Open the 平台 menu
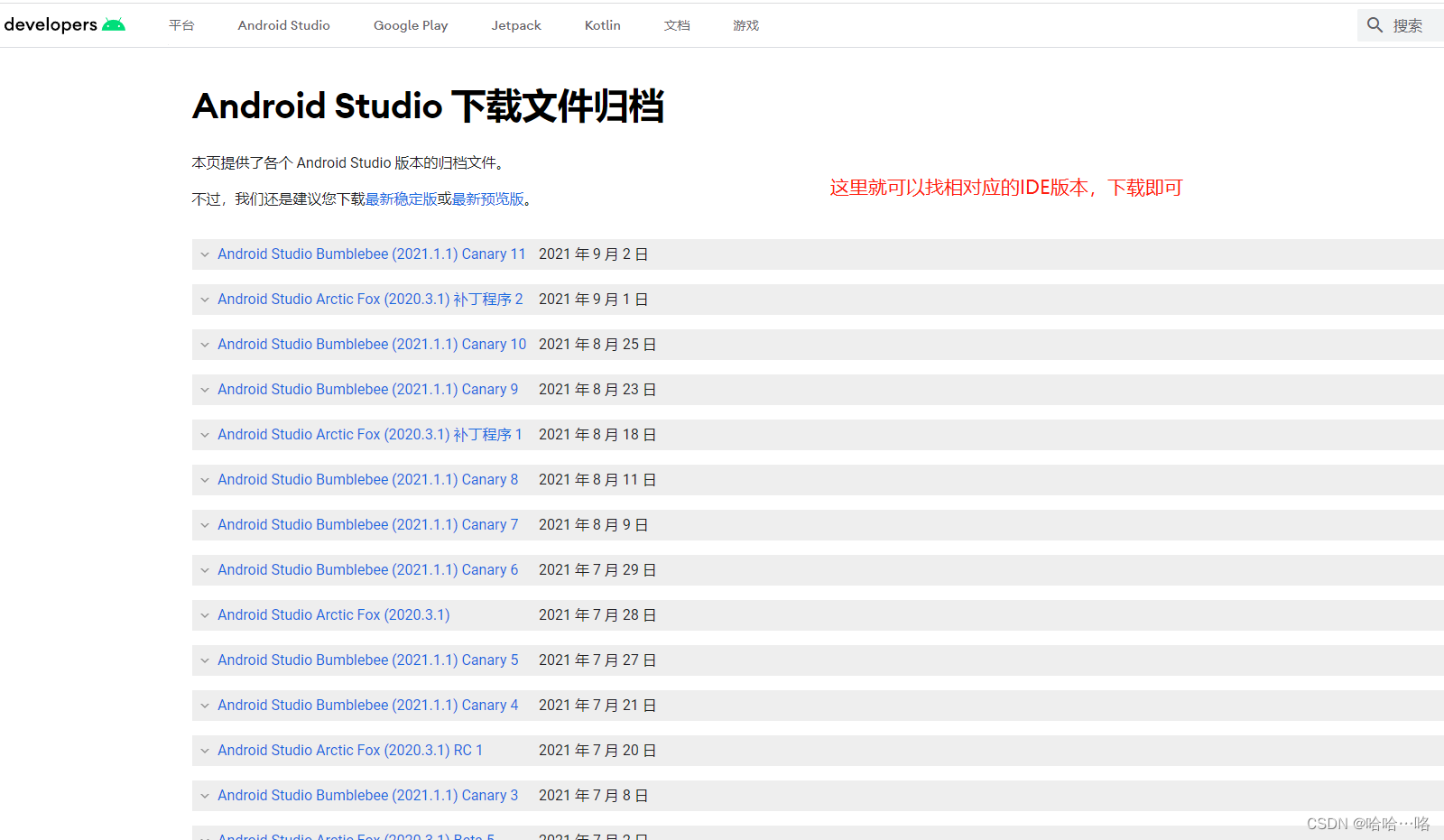Image resolution: width=1444 pixels, height=840 pixels. tap(181, 25)
